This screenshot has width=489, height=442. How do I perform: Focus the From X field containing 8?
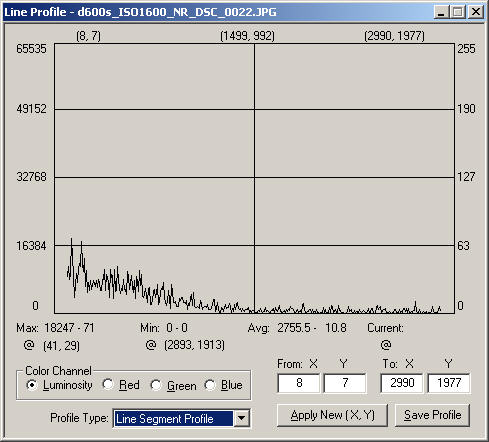coord(299,383)
